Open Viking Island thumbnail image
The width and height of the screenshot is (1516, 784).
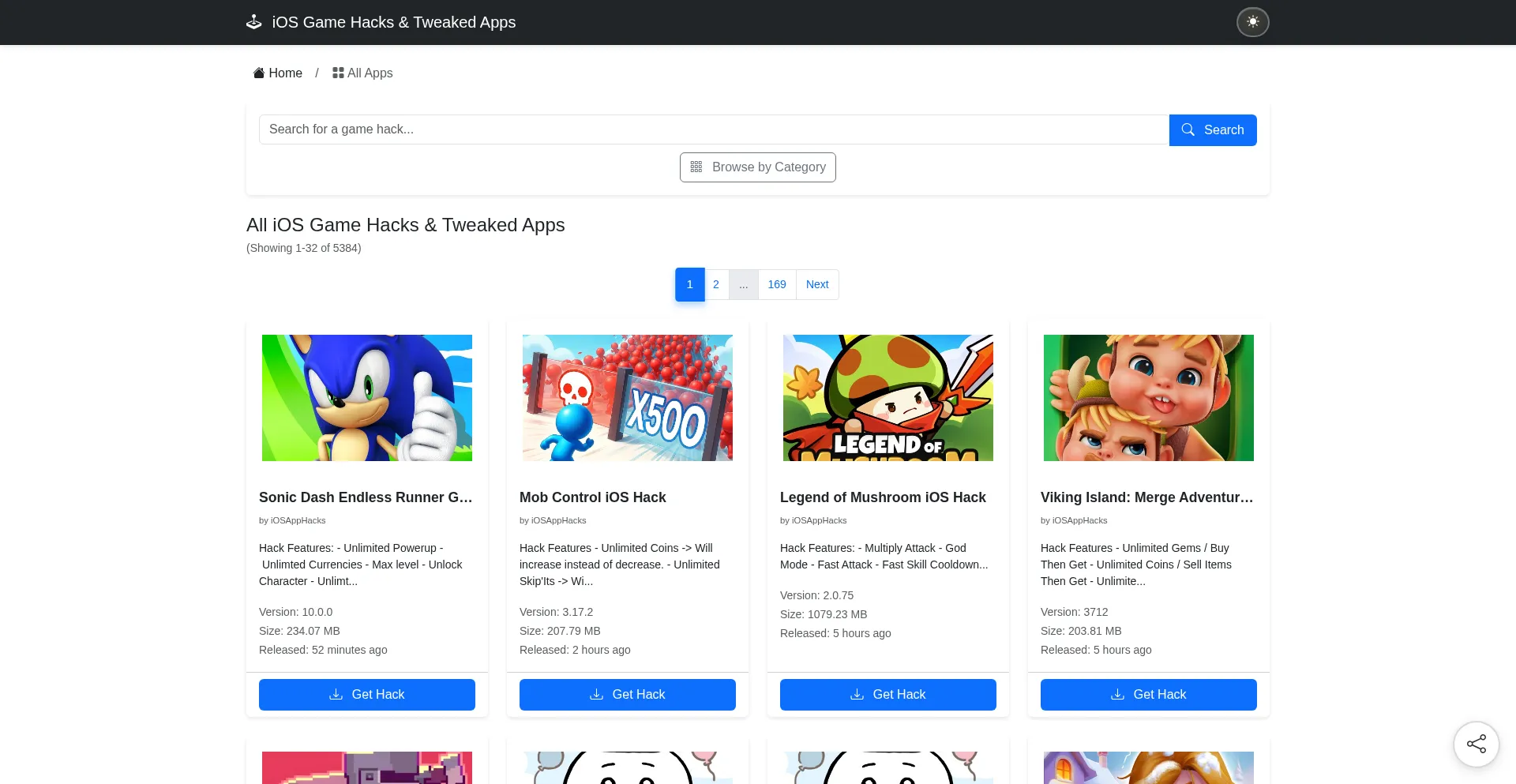pos(1149,398)
